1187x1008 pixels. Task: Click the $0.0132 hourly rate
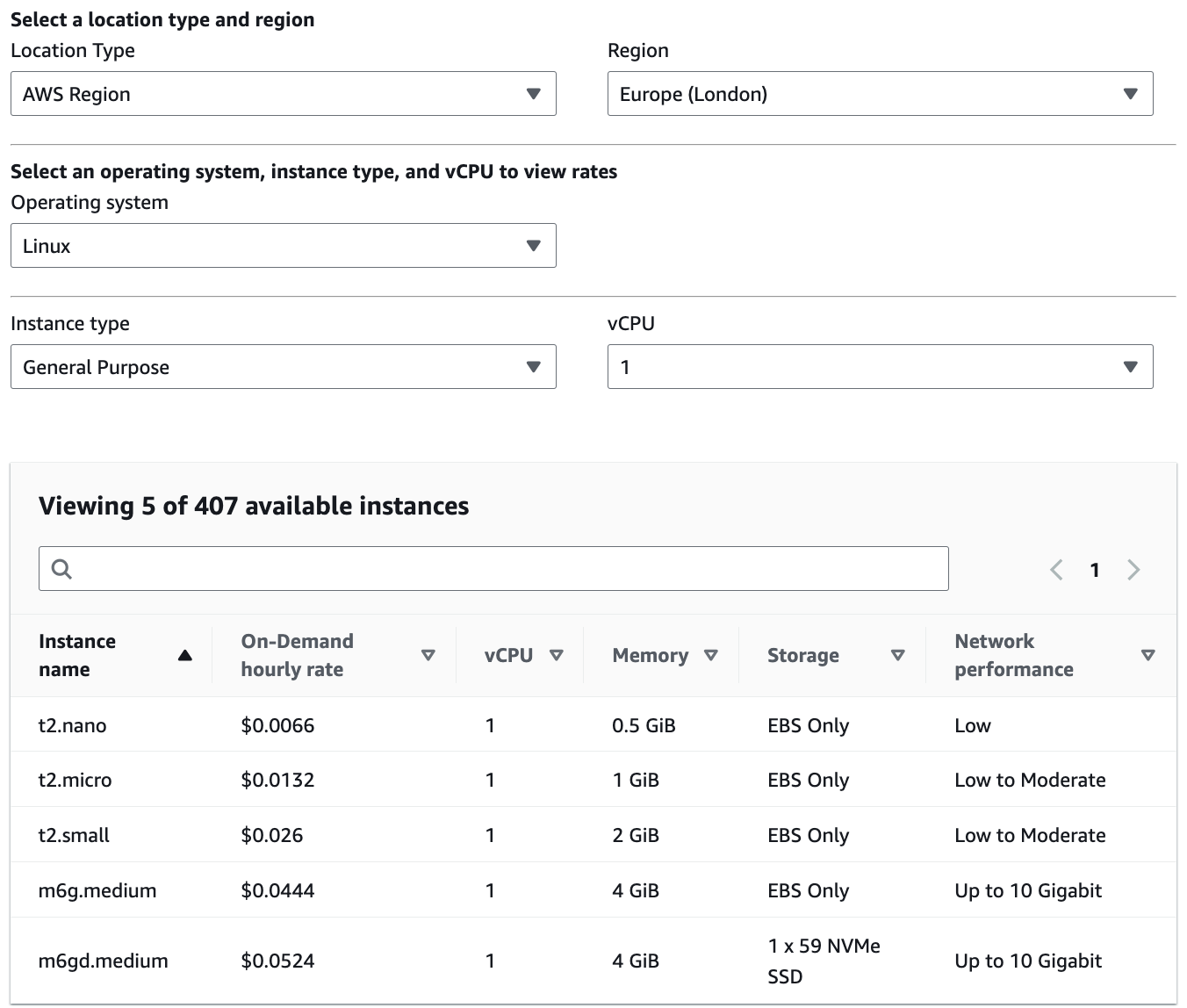pyautogui.click(x=277, y=780)
